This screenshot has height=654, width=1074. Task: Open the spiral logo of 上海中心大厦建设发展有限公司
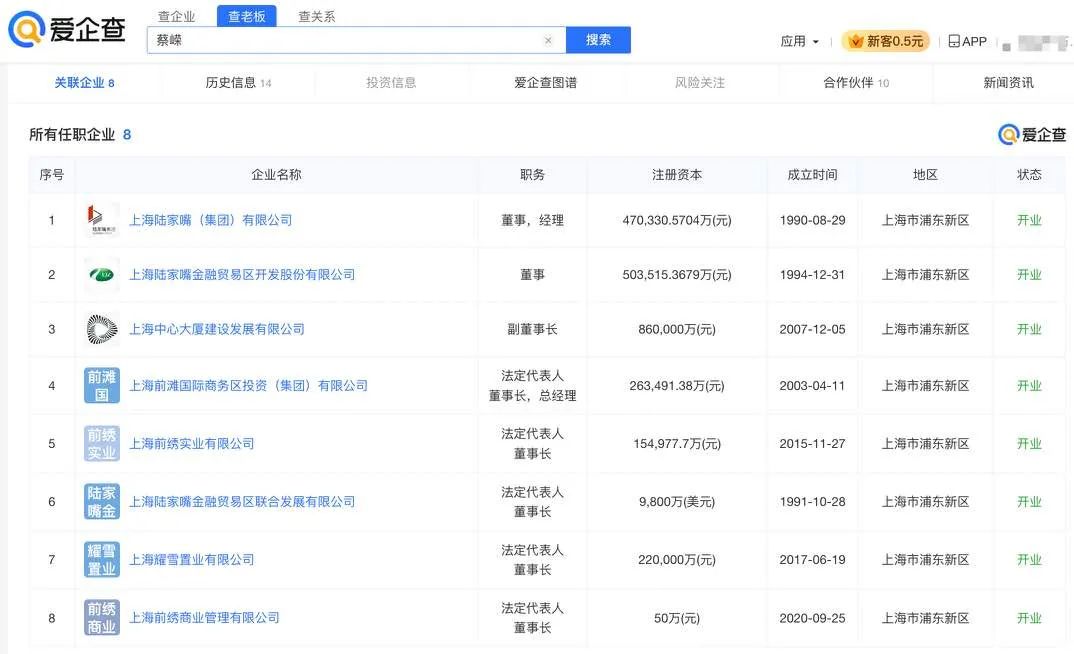(102, 329)
